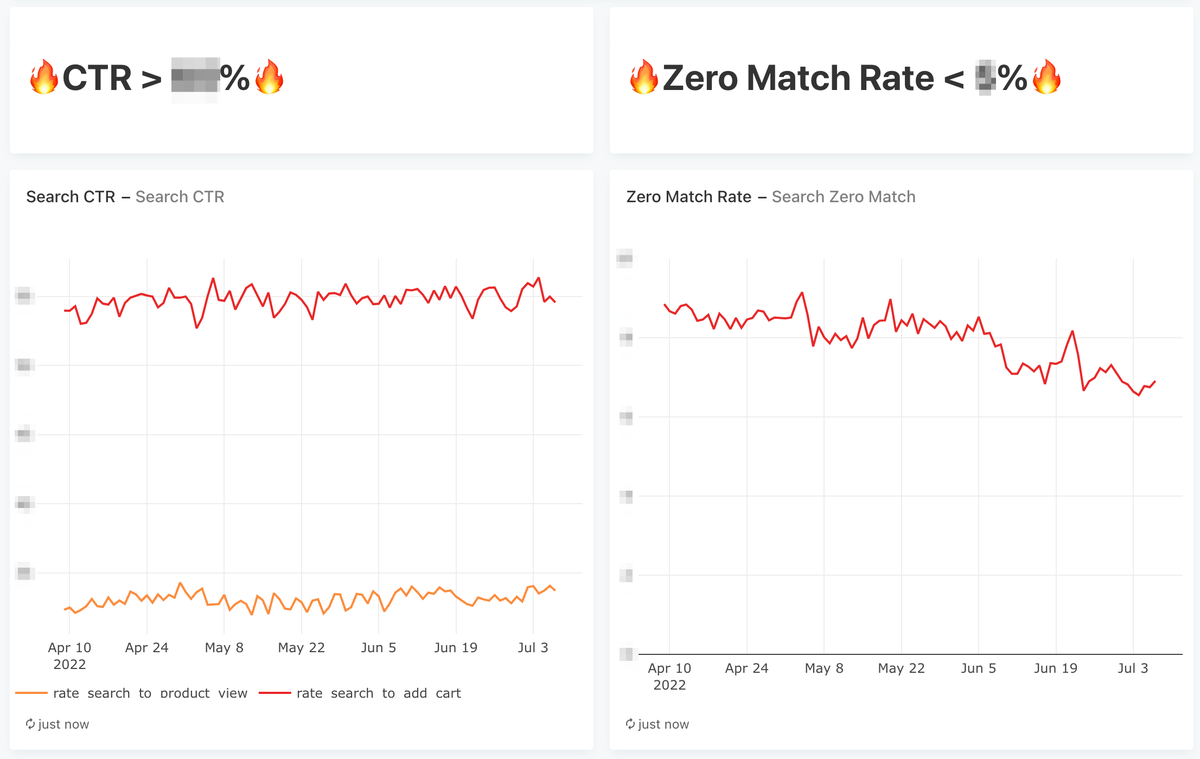The image size is (1200, 759).
Task: Click the fire emoji after the CTR percent sign
Action: pos(269,78)
